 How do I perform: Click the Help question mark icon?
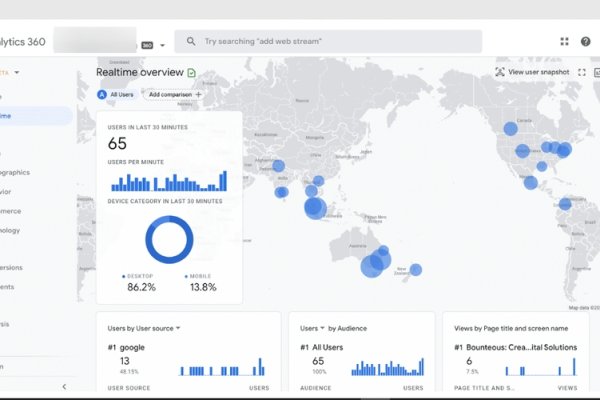pos(587,42)
